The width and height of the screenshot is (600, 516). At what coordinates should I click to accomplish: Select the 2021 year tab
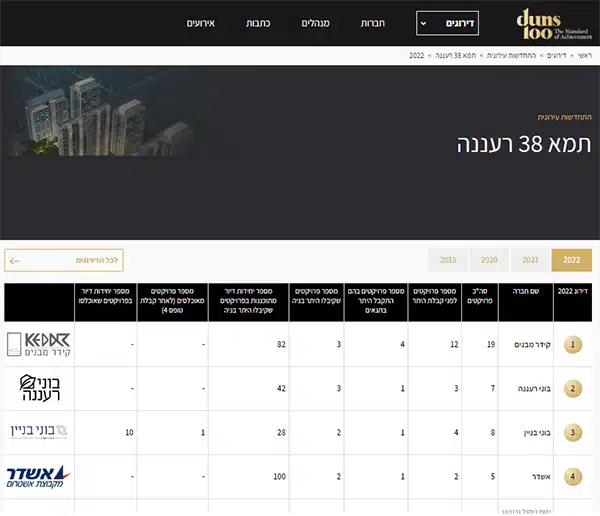coord(530,260)
